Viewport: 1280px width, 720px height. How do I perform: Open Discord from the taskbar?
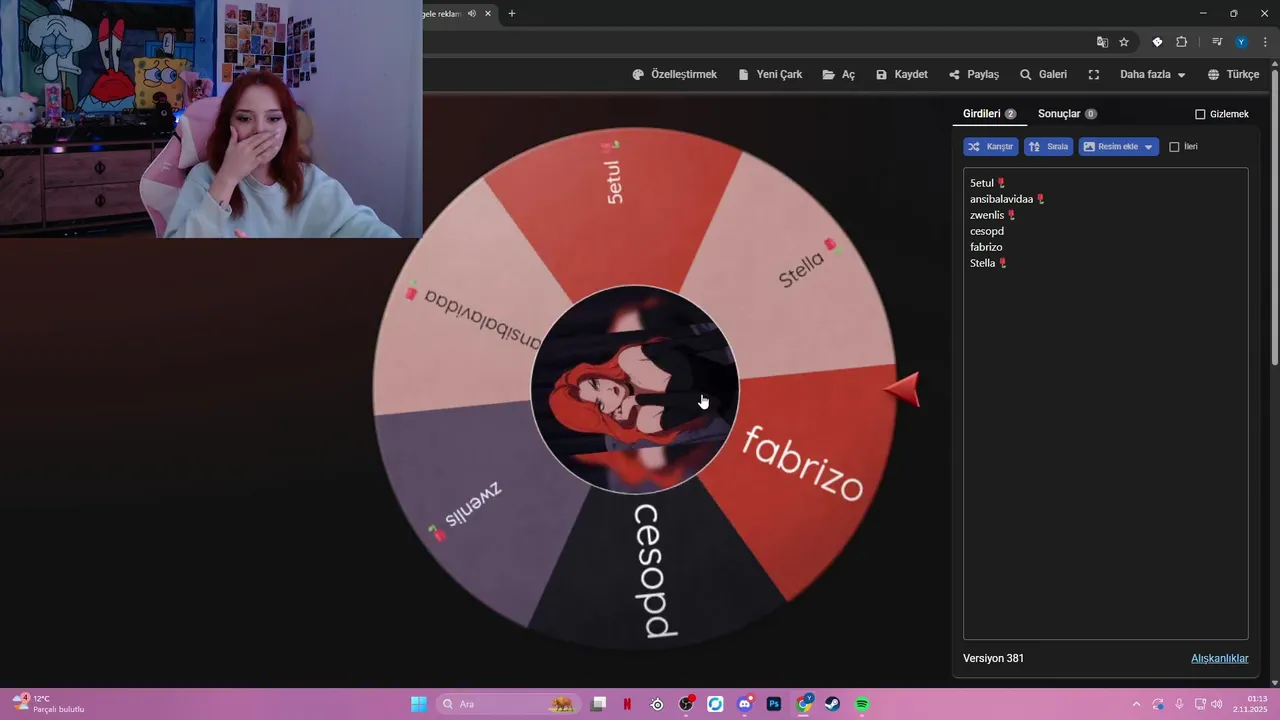point(744,704)
